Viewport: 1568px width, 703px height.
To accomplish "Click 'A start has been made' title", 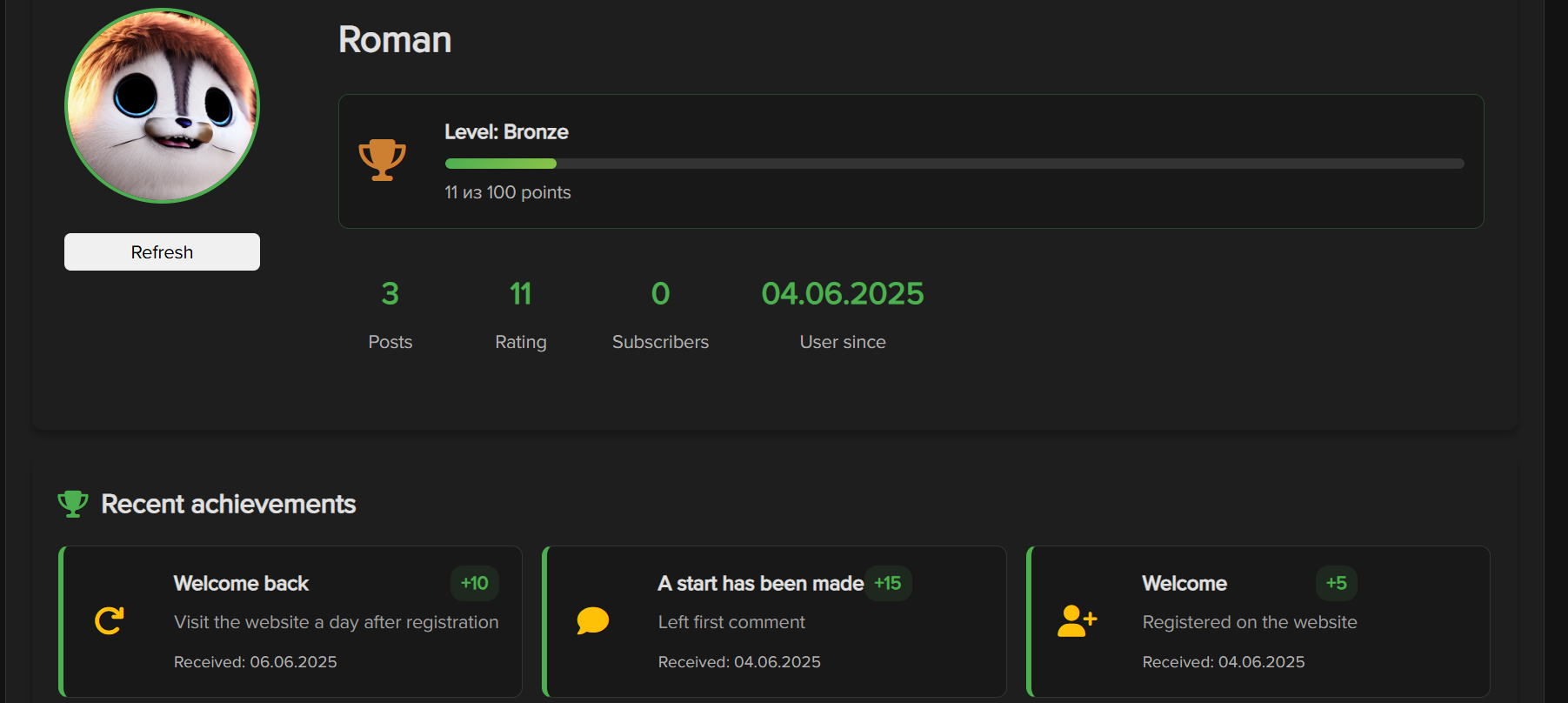I will 761,583.
